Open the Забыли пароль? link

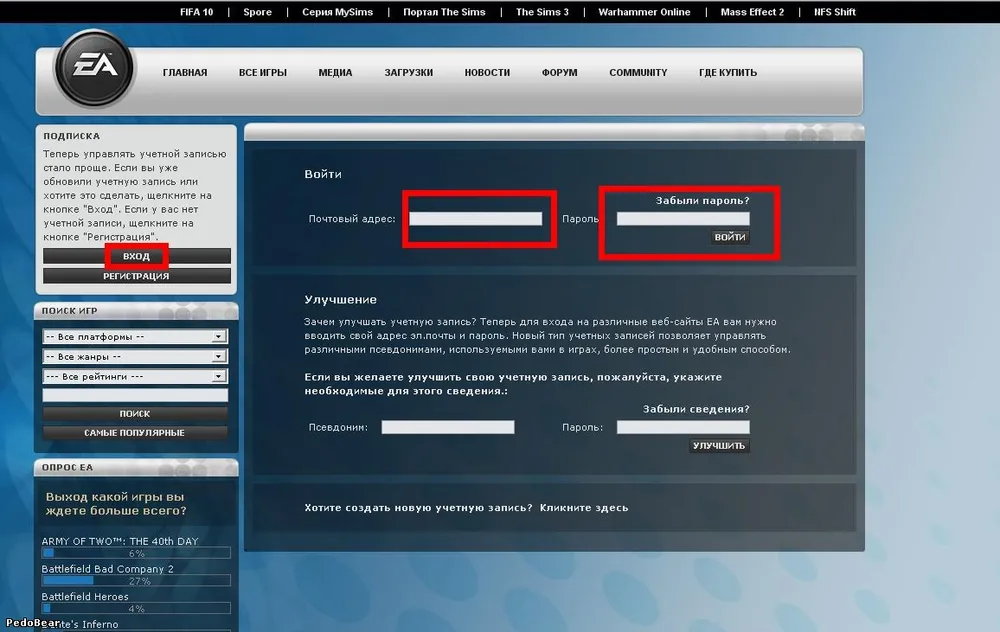(x=702, y=201)
